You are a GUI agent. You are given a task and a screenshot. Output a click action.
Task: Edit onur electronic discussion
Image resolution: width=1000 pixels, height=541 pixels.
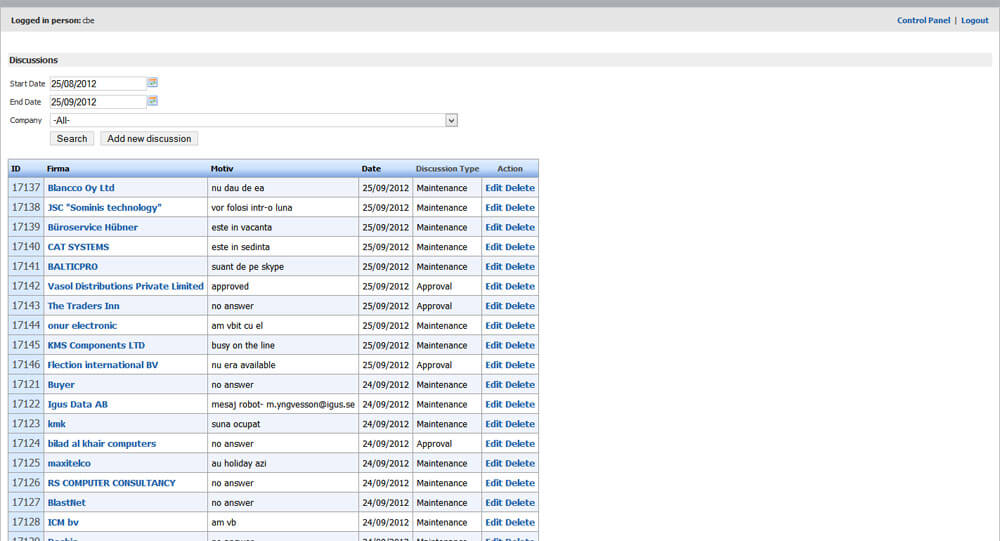494,326
